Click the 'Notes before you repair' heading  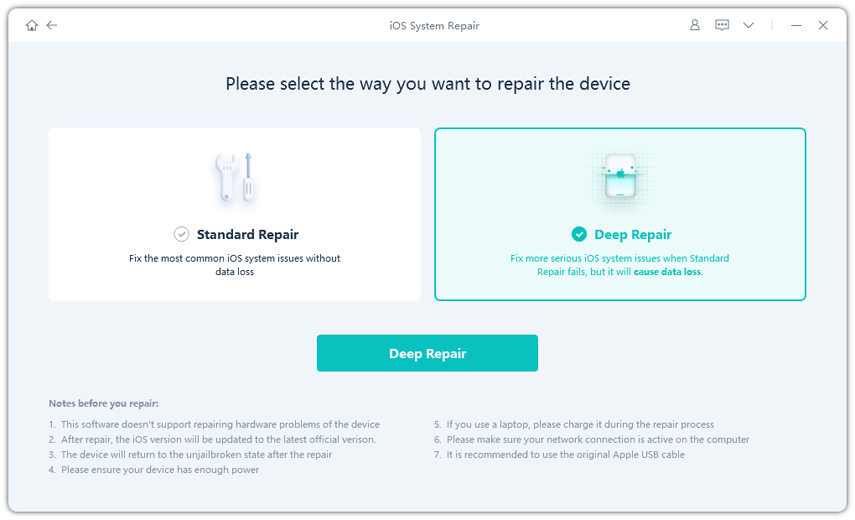(x=103, y=403)
